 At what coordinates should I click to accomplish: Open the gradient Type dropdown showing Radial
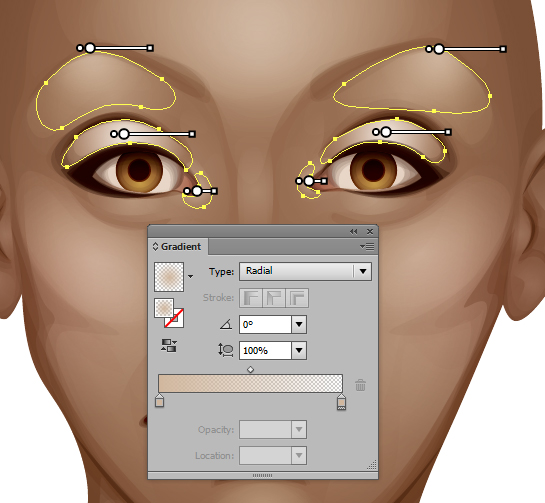[x=305, y=271]
